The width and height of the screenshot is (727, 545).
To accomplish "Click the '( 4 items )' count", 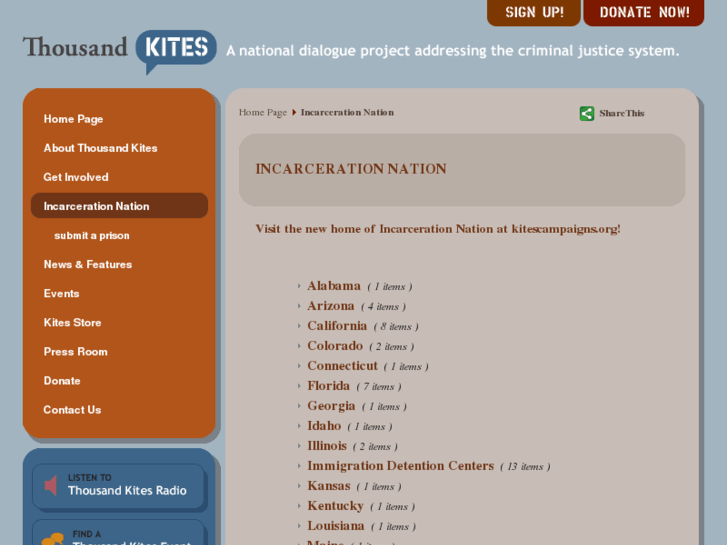I will [383, 307].
